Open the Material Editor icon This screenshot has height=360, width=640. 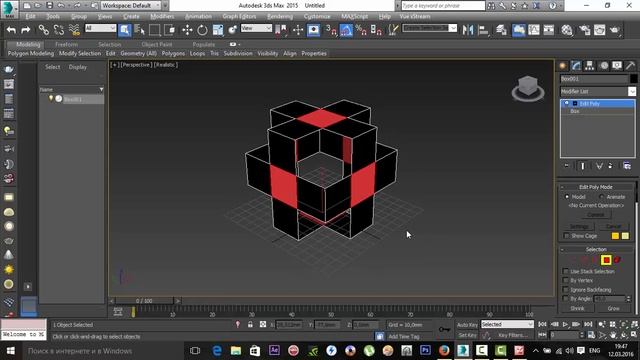pos(567,30)
